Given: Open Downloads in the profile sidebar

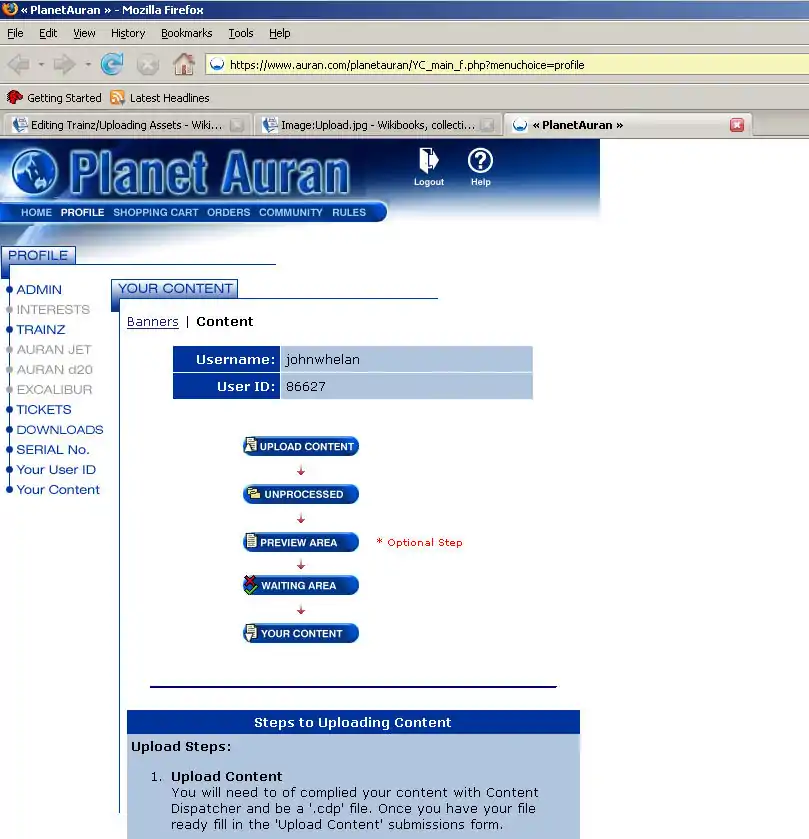Looking at the screenshot, I should (59, 430).
